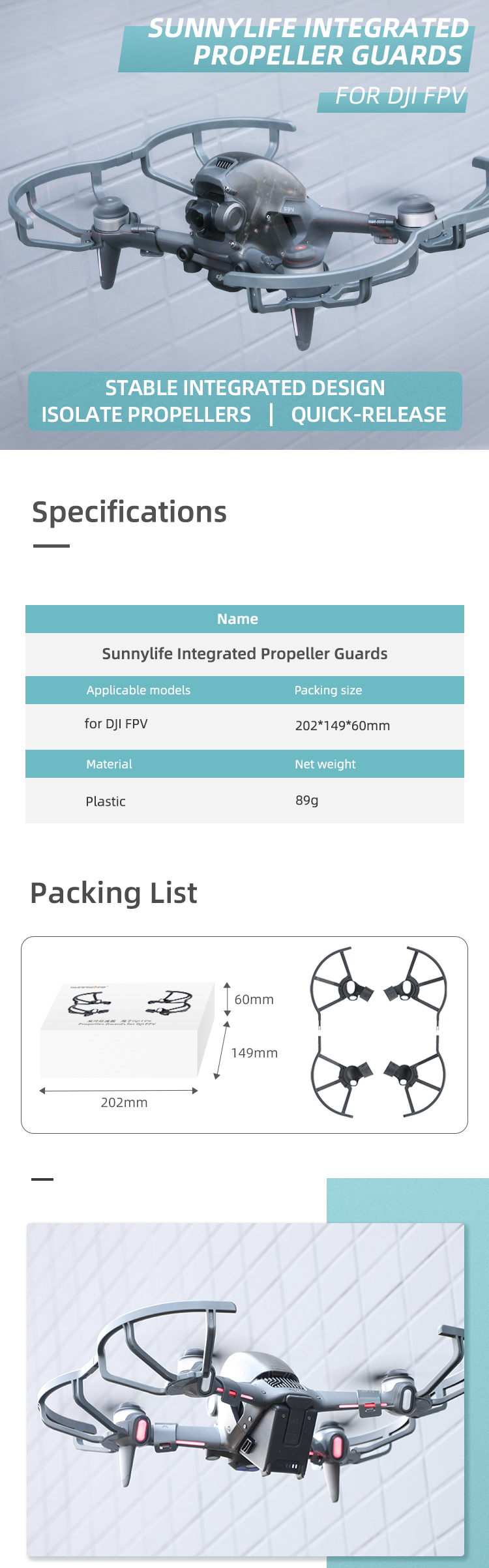The image size is (489, 1568).
Task: Select the "Plastic" material value
Action: pos(106,801)
